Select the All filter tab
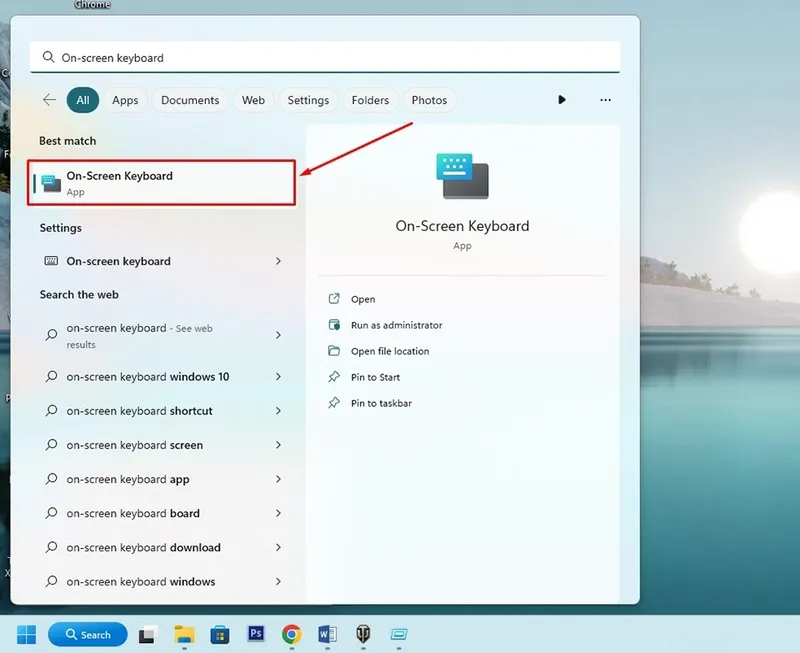Viewport: 800px width, 653px height. [x=83, y=100]
